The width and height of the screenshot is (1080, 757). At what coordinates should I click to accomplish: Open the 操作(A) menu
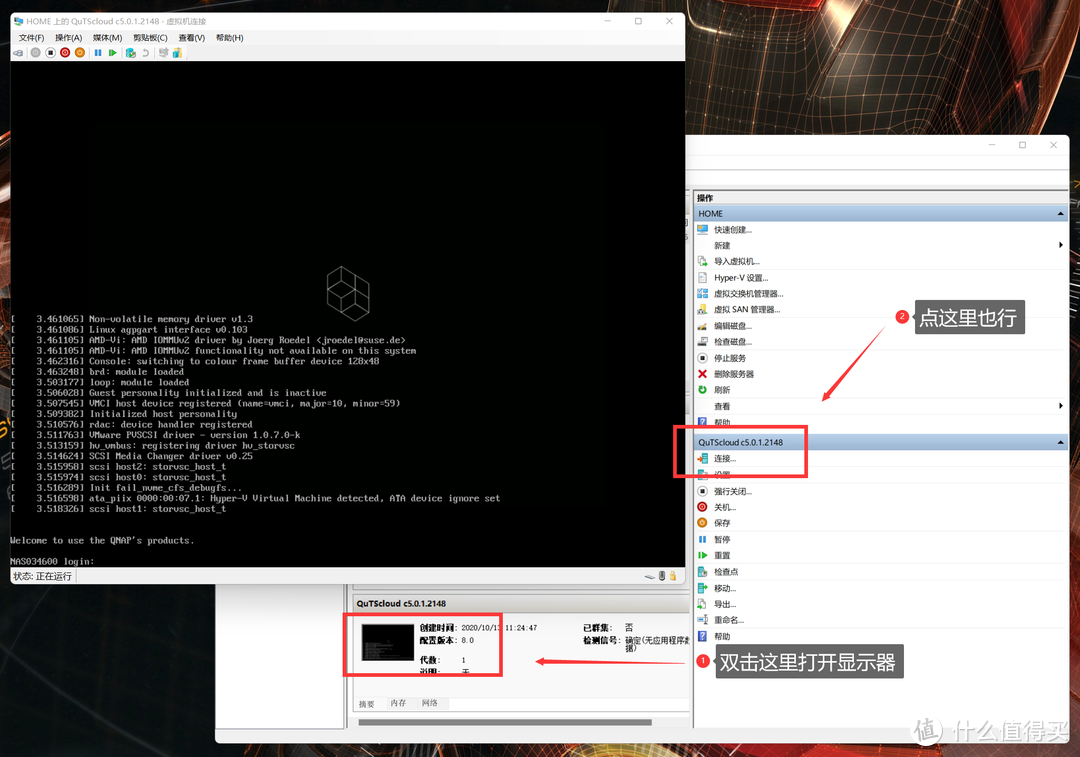point(68,38)
